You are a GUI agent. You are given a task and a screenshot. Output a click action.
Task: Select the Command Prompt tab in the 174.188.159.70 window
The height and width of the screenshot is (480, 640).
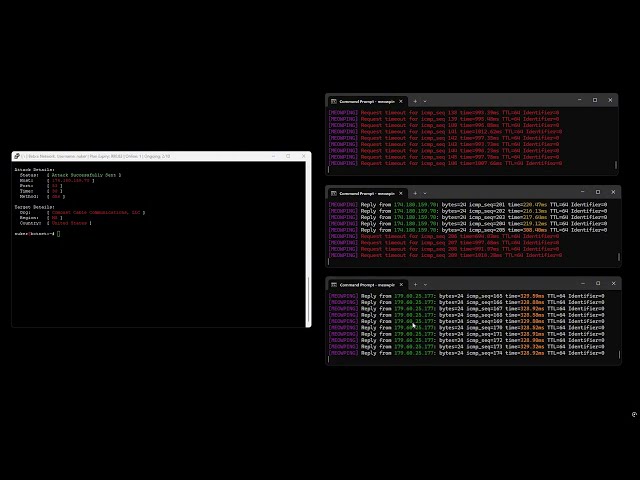(367, 193)
